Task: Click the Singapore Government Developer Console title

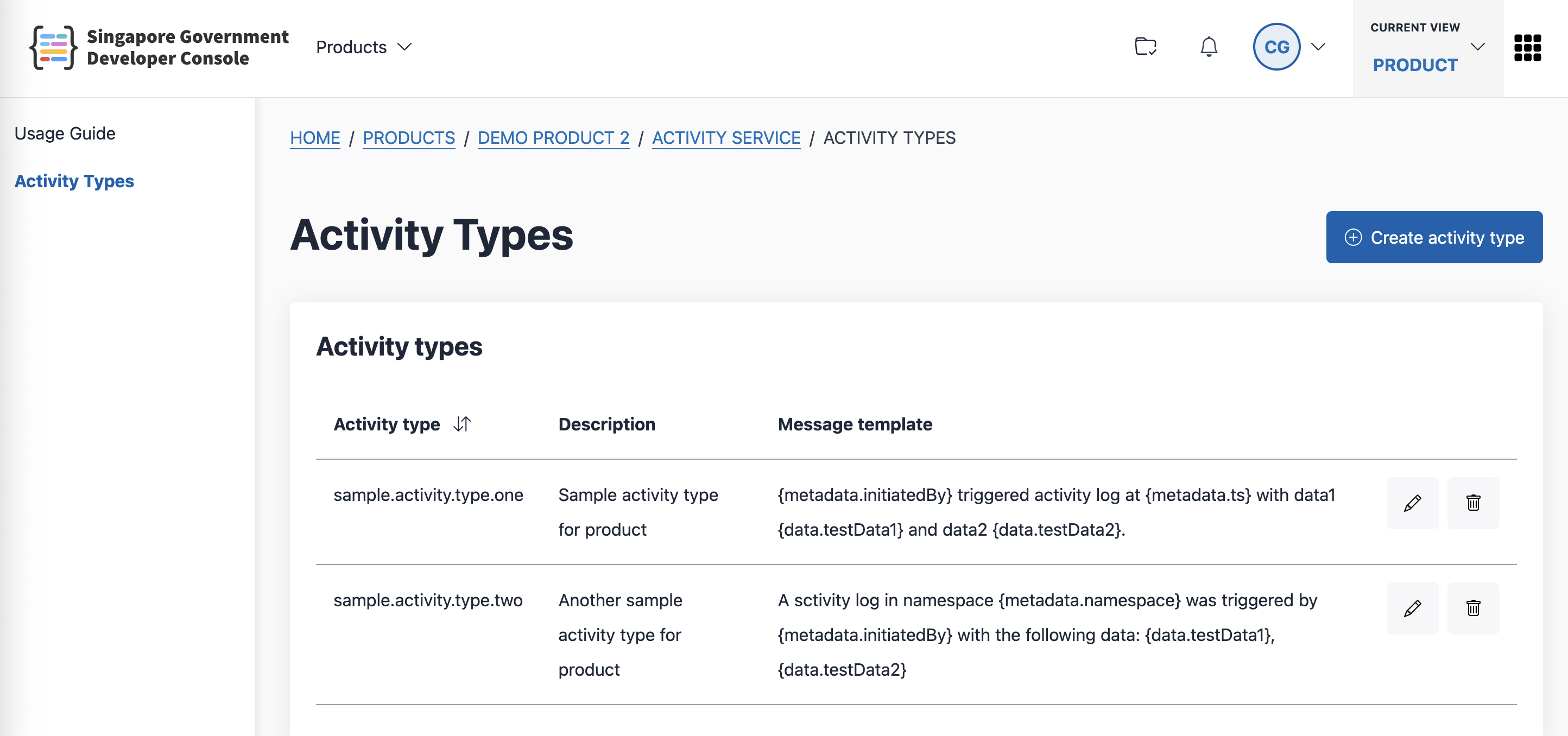Action: (187, 47)
